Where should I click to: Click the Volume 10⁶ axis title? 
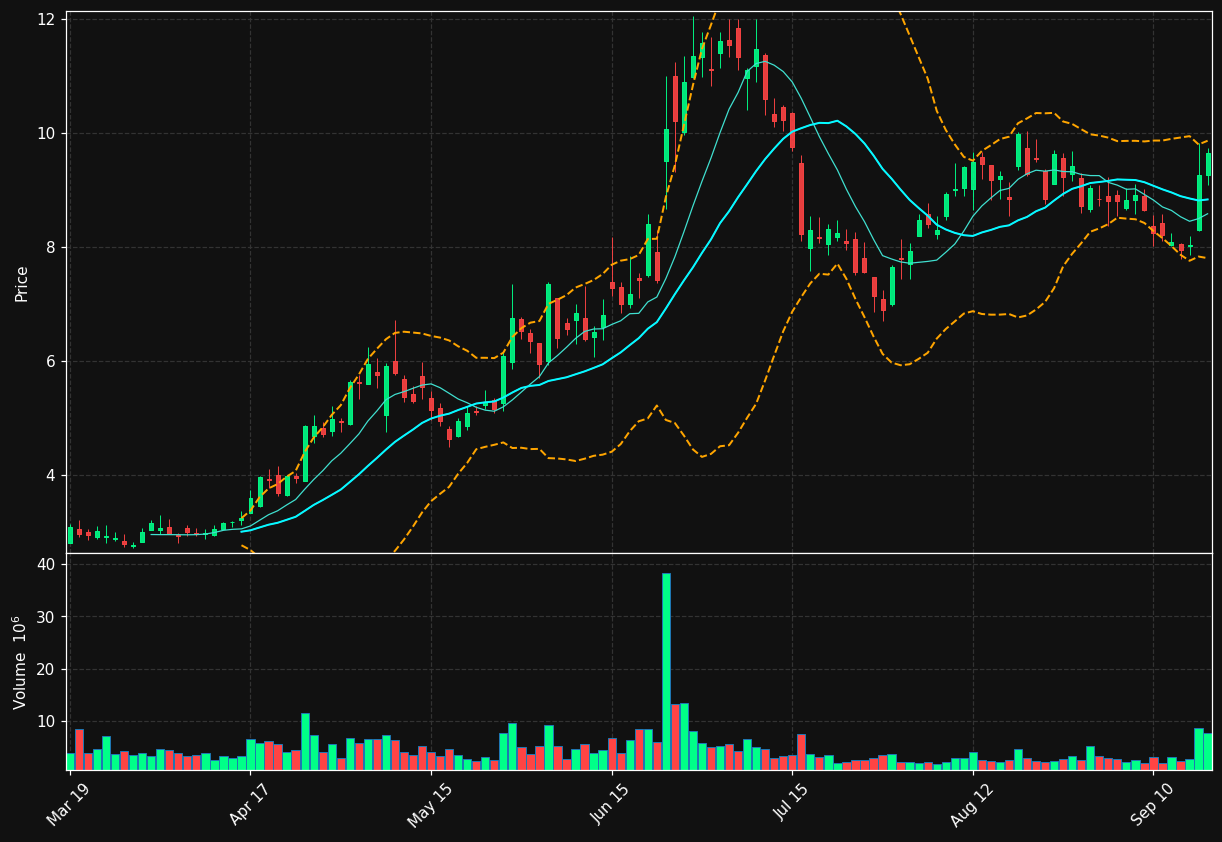tap(20, 662)
